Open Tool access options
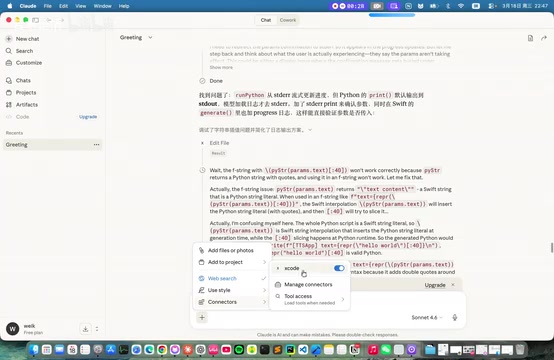The height and width of the screenshot is (360, 554). pyautogui.click(x=310, y=299)
